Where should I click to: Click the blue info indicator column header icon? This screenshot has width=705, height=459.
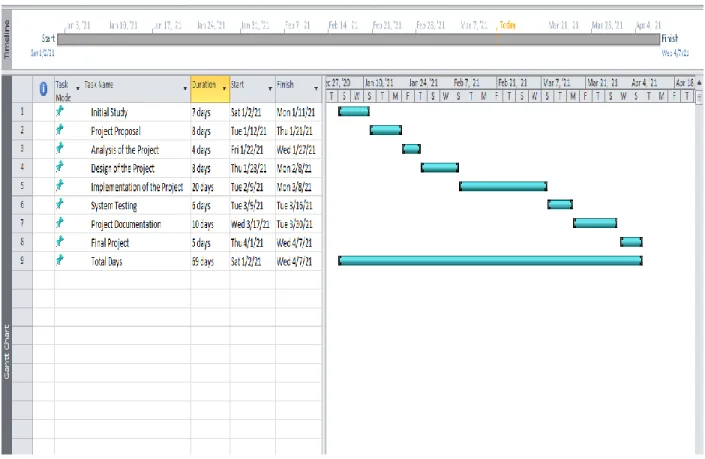[43, 89]
